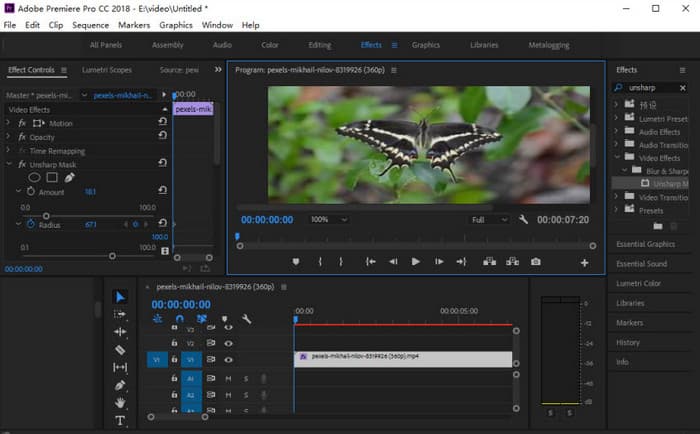Image resolution: width=700 pixels, height=434 pixels.
Task: Open timeline display settings wrench
Action: pyautogui.click(x=246, y=319)
